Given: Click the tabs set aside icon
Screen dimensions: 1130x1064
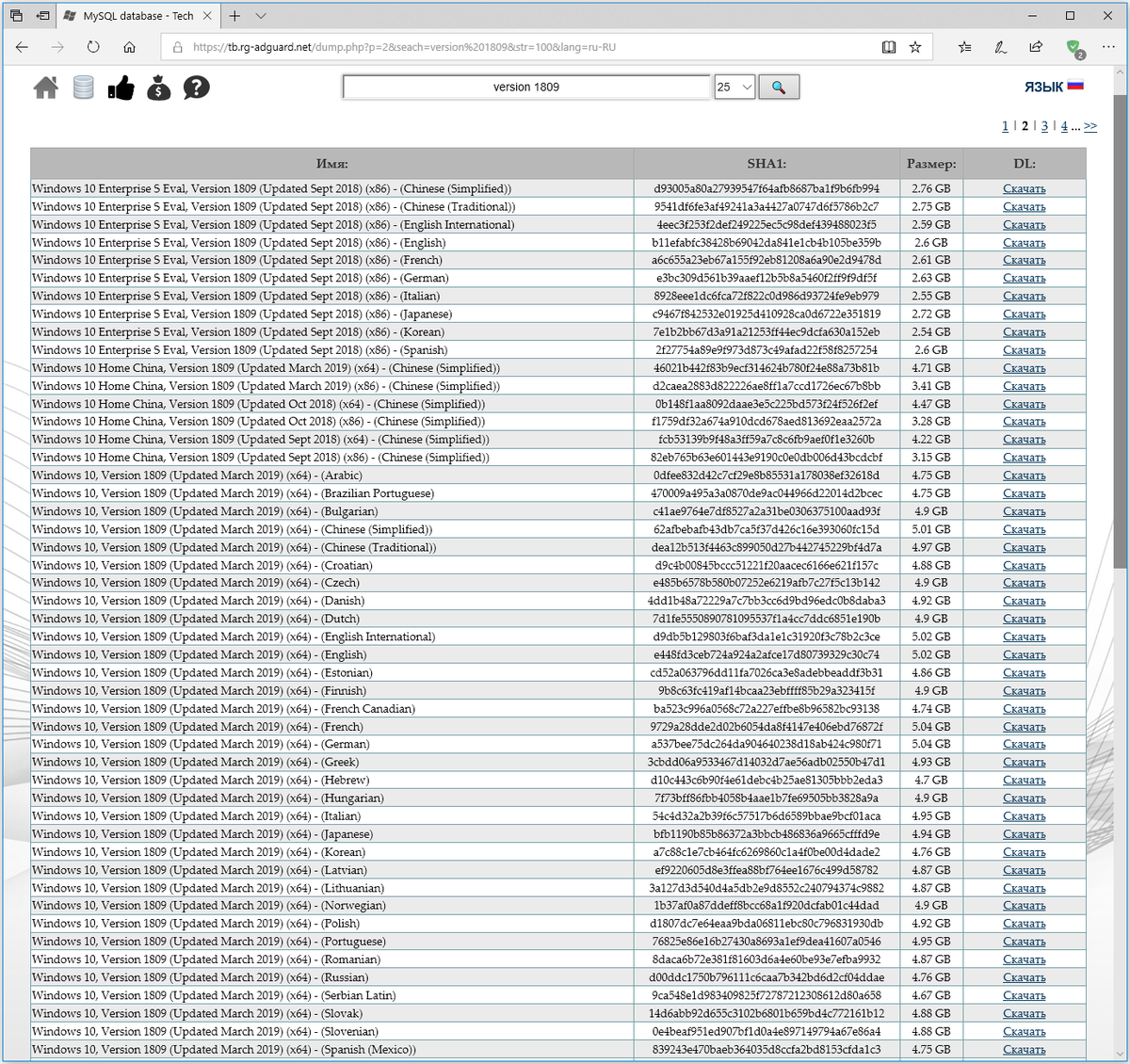Looking at the screenshot, I should tap(16, 16).
